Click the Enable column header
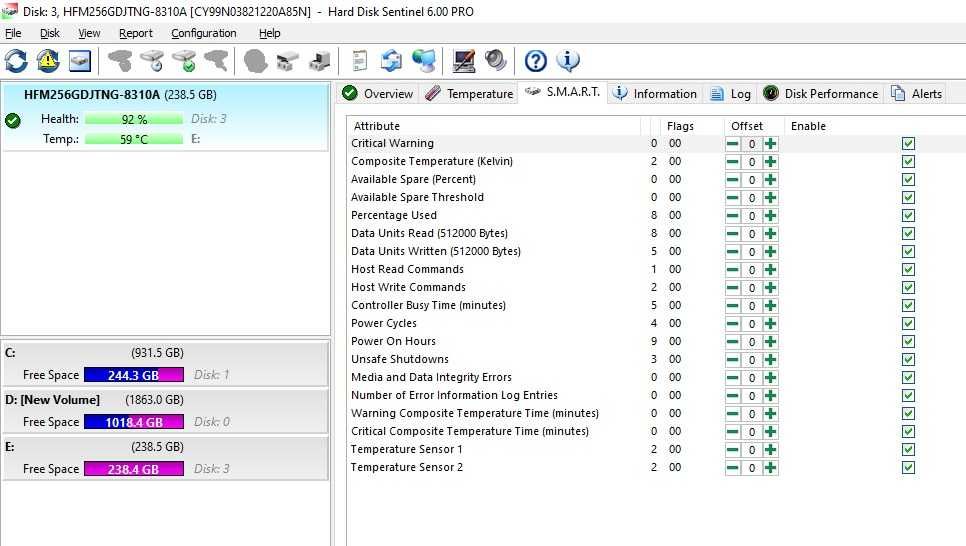This screenshot has width=966, height=546. pyautogui.click(x=875, y=126)
